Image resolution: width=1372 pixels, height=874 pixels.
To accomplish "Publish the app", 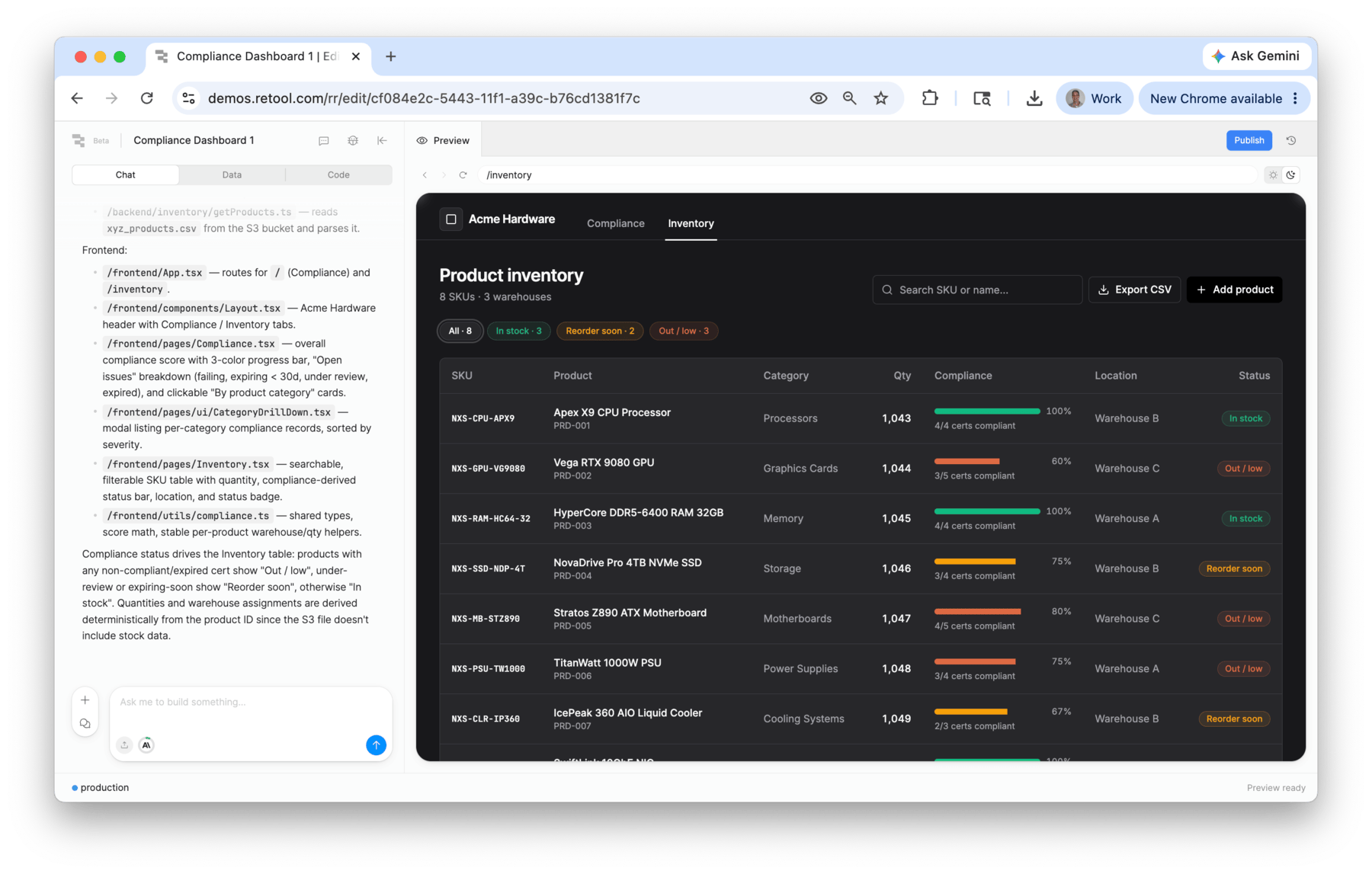I will (1249, 140).
